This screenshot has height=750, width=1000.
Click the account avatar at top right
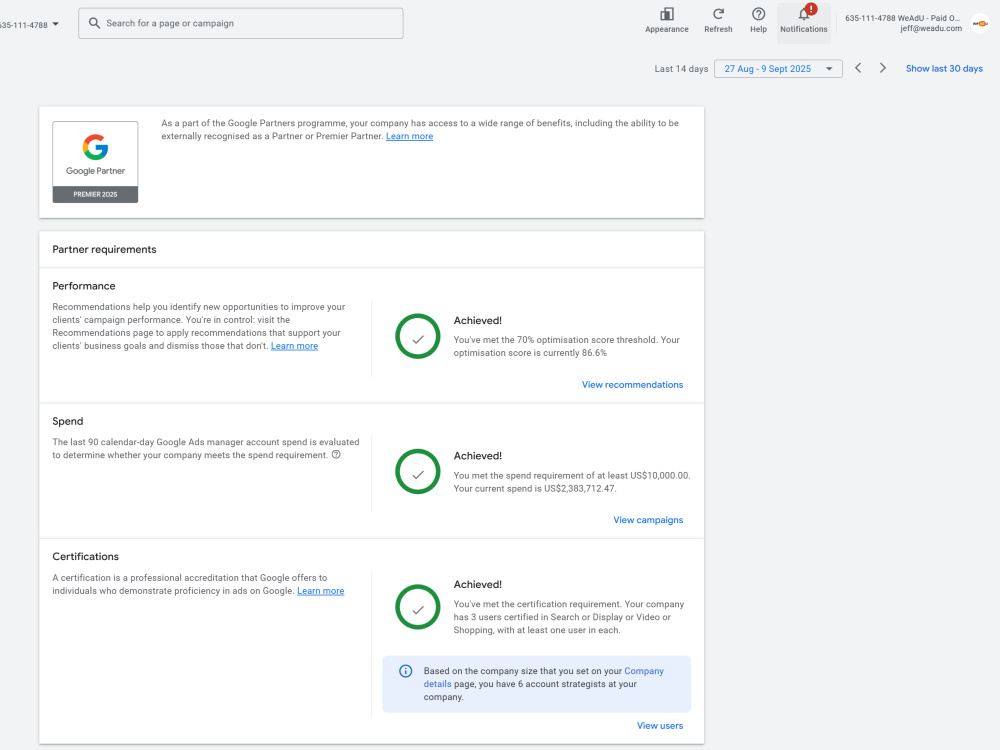pyautogui.click(x=980, y=24)
